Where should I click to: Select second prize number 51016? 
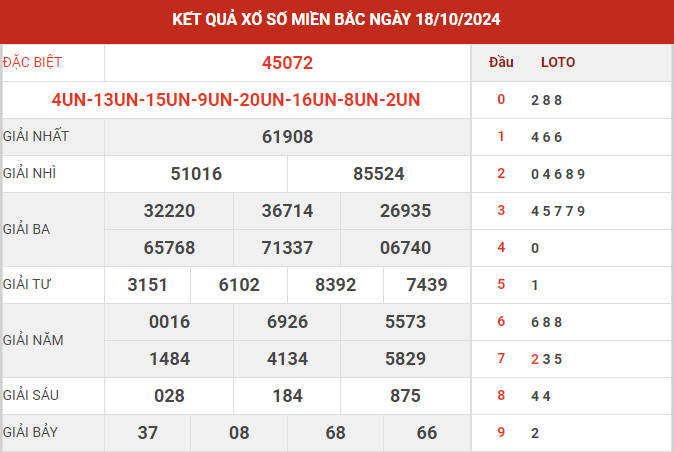196,174
